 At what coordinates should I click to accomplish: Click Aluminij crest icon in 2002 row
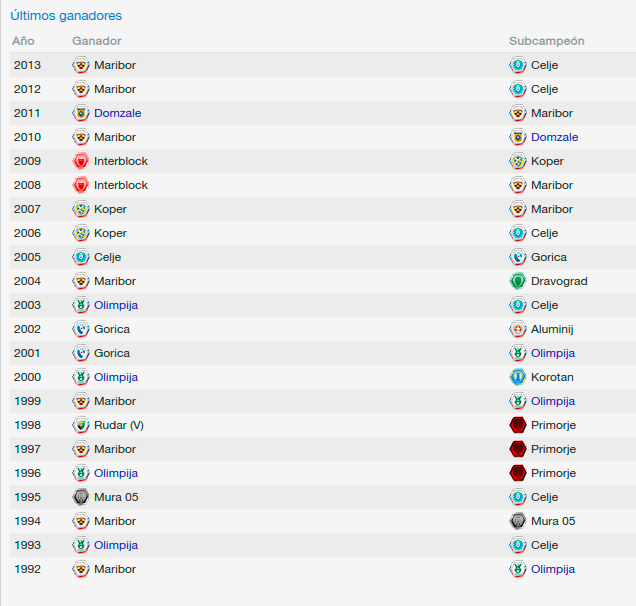[x=518, y=329]
